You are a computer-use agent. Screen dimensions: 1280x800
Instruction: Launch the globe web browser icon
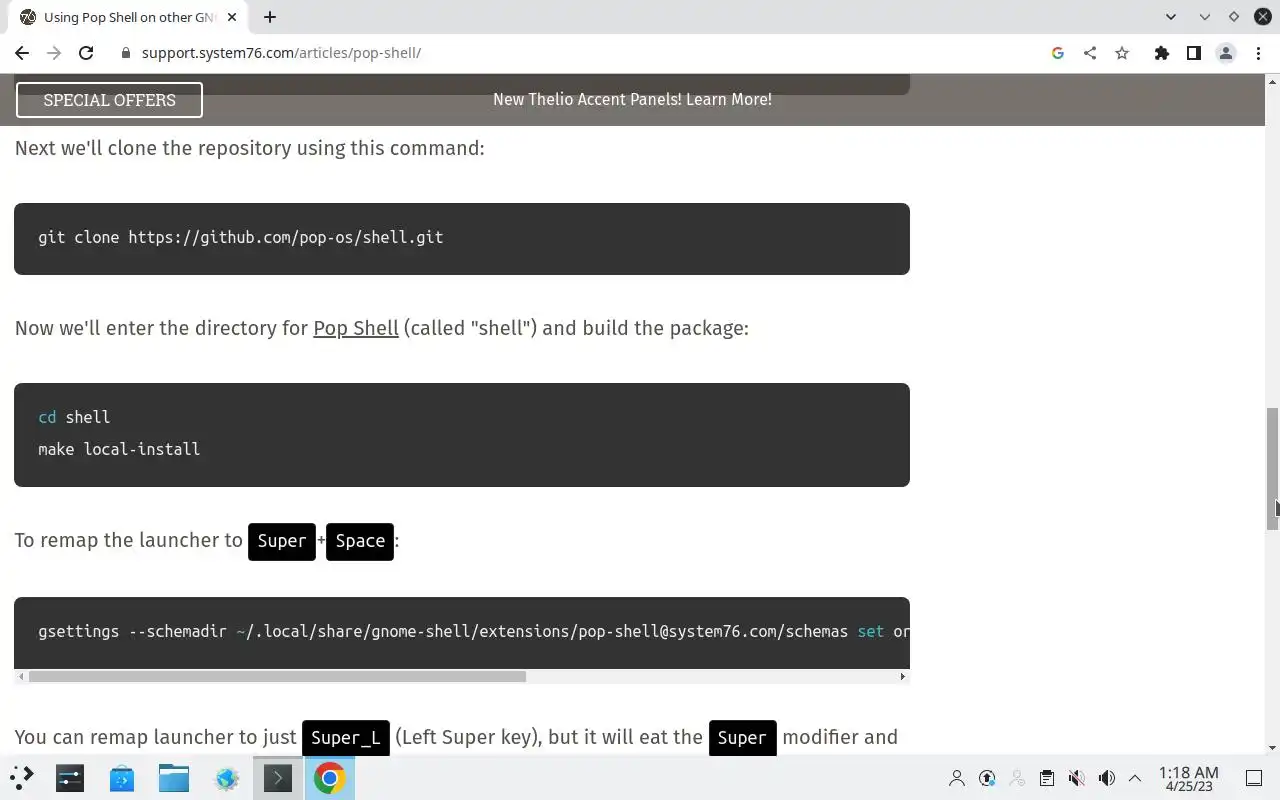pos(226,778)
